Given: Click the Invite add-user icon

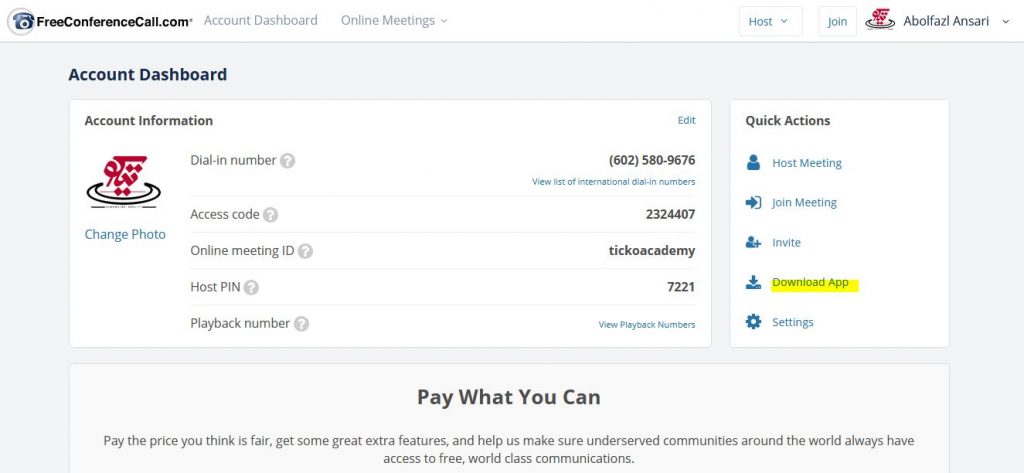Looking at the screenshot, I should pyautogui.click(x=753, y=242).
